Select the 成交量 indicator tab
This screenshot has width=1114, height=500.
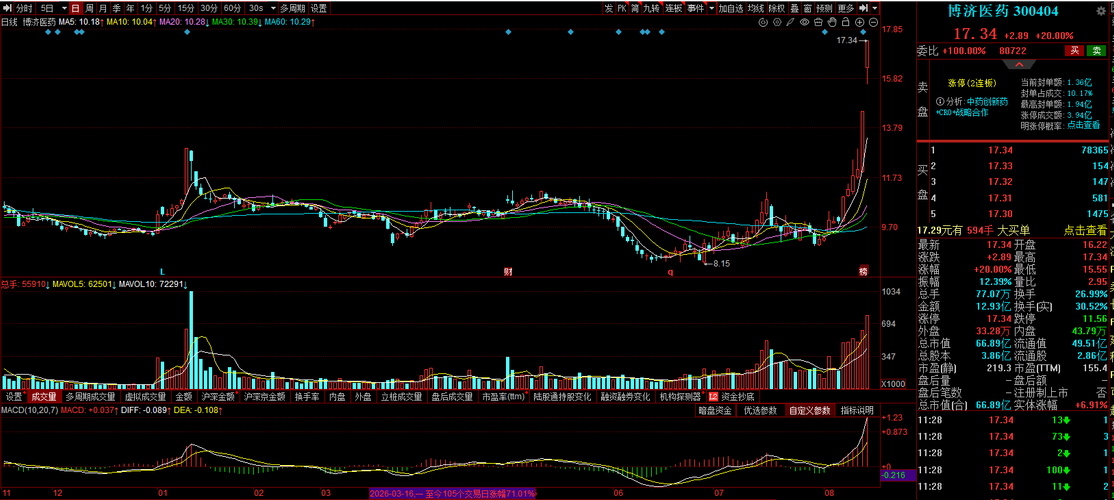tap(44, 396)
